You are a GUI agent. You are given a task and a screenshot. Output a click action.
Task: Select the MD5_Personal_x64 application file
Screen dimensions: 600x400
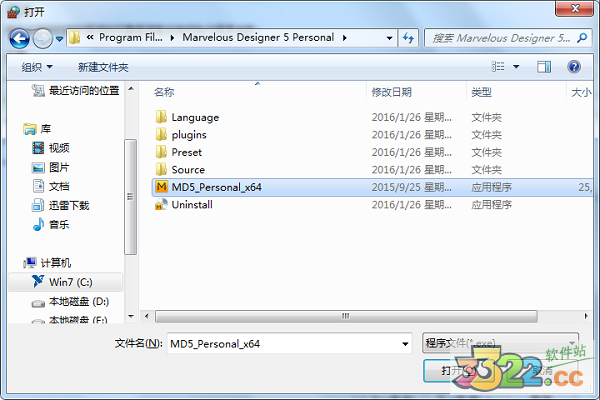tap(370, 187)
